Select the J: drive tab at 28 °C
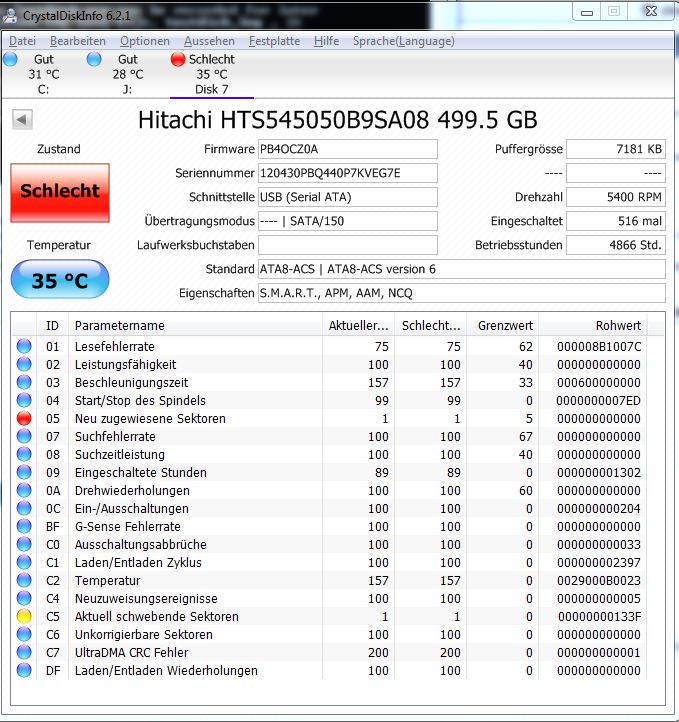This screenshot has width=679, height=722. 128,74
